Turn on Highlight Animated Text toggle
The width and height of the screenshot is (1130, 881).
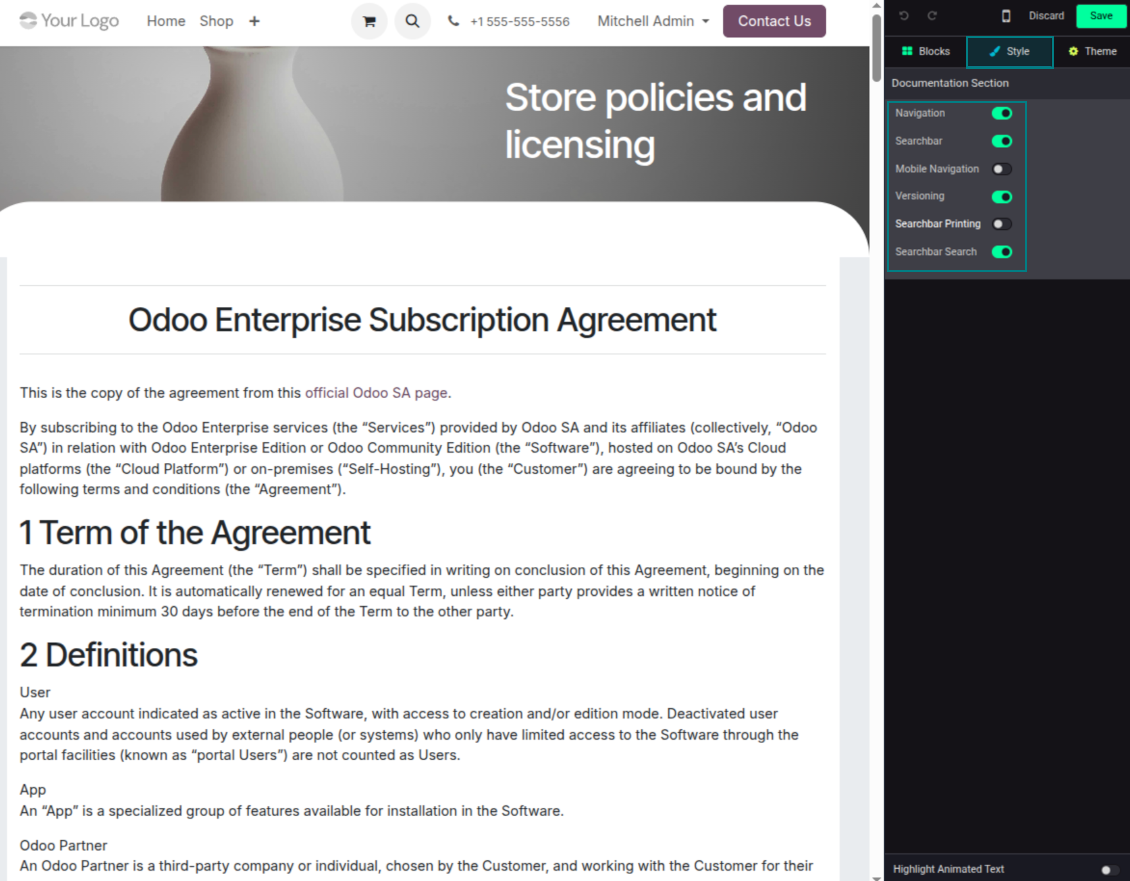tap(1108, 870)
